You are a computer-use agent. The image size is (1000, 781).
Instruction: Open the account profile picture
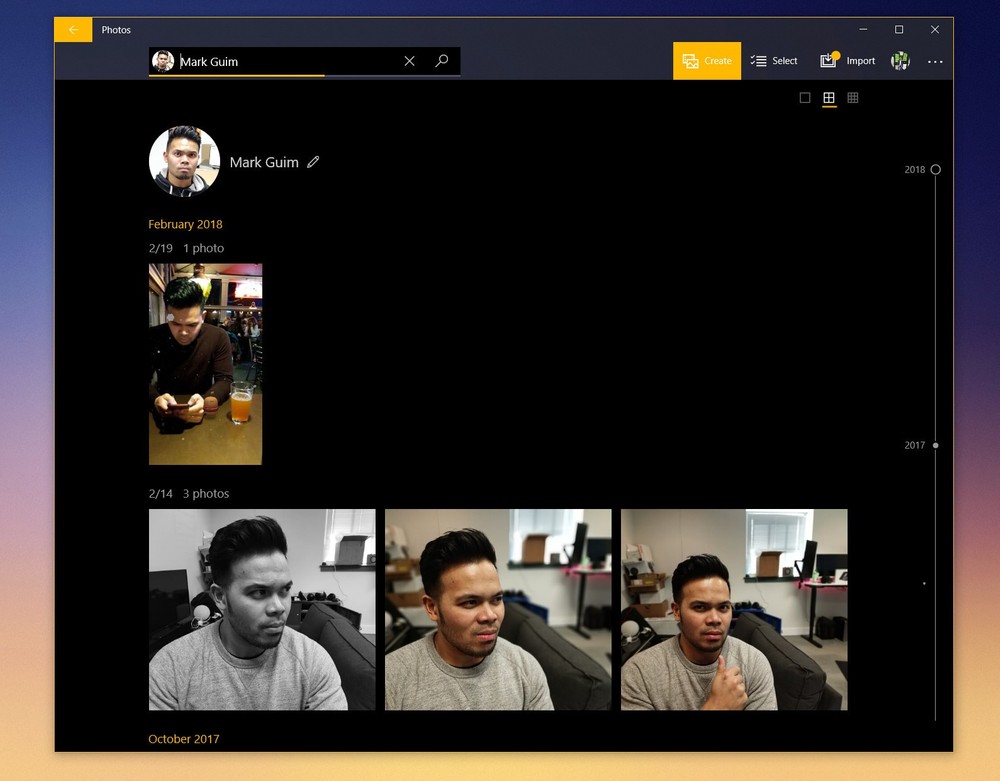[x=900, y=61]
